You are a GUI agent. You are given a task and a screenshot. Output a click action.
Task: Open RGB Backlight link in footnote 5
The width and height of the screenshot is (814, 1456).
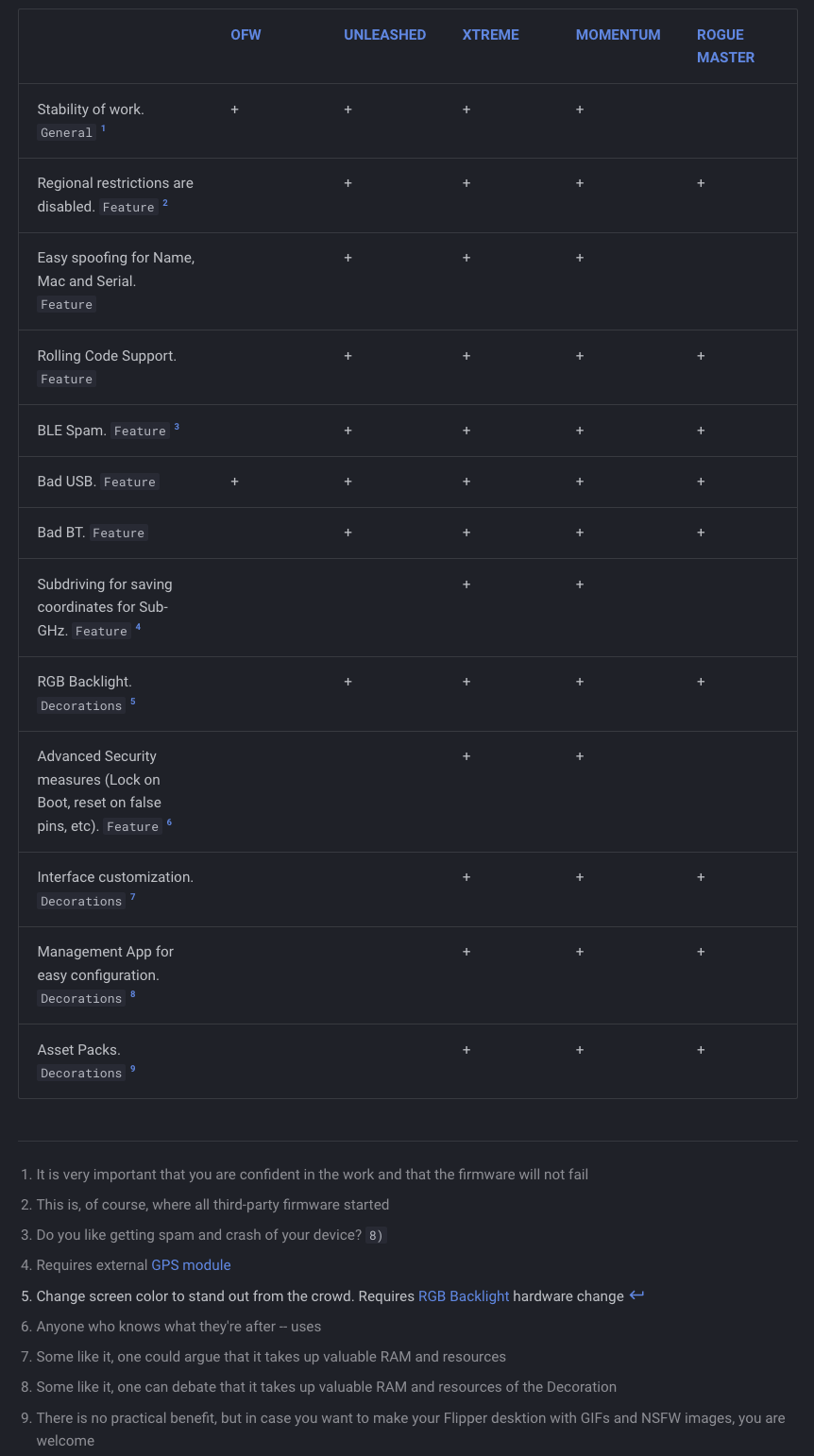(464, 1296)
